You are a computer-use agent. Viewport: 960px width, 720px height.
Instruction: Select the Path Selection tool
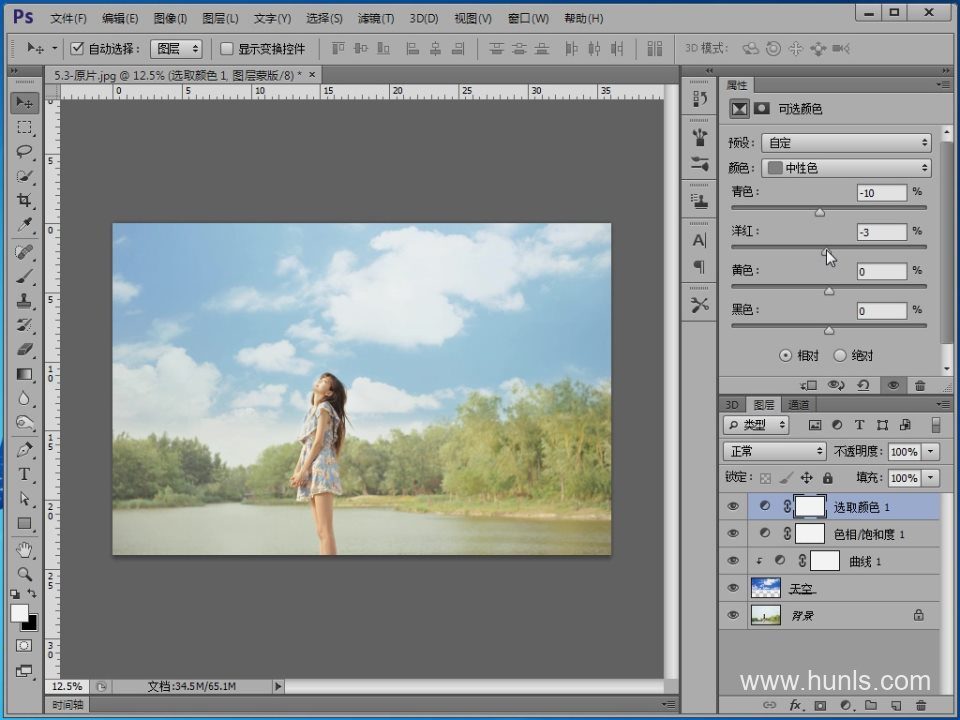(24, 499)
